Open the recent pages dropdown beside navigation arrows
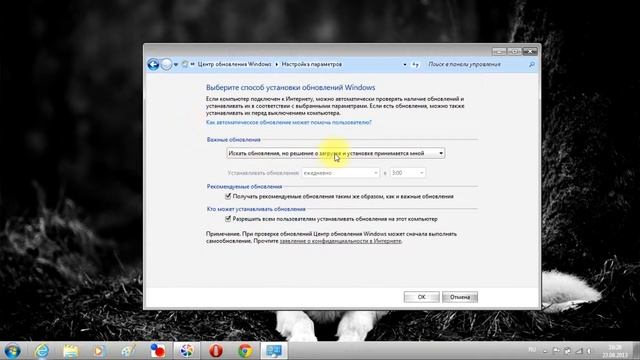Image resolution: width=640 pixels, height=360 pixels. [176, 64]
